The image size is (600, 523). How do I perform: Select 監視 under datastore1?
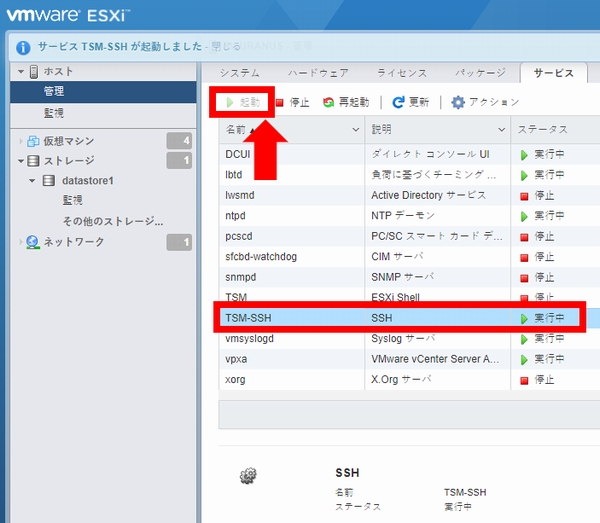tap(72, 200)
